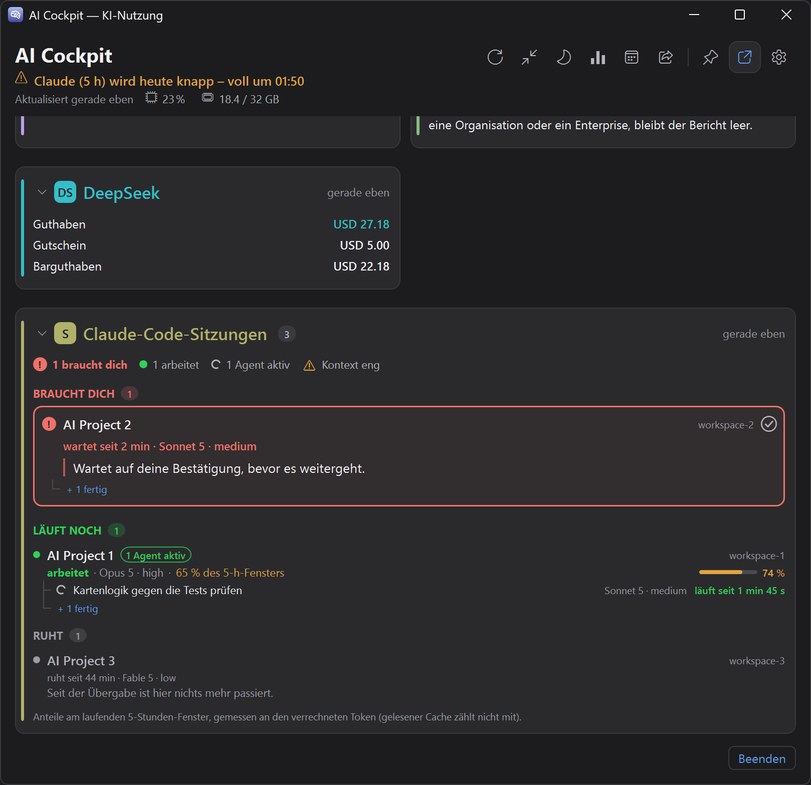Click the 'USD 27.18' Guthaben value

pyautogui.click(x=361, y=224)
